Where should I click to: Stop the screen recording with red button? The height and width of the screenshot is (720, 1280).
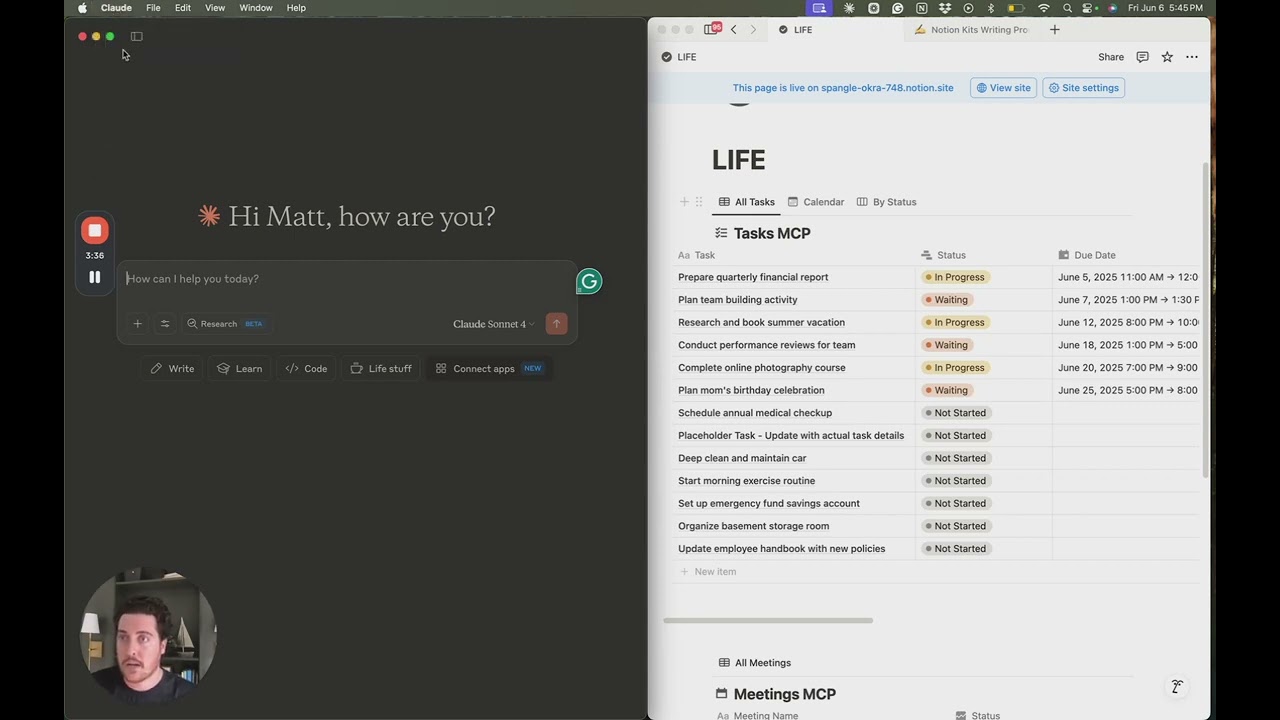pyautogui.click(x=95, y=231)
